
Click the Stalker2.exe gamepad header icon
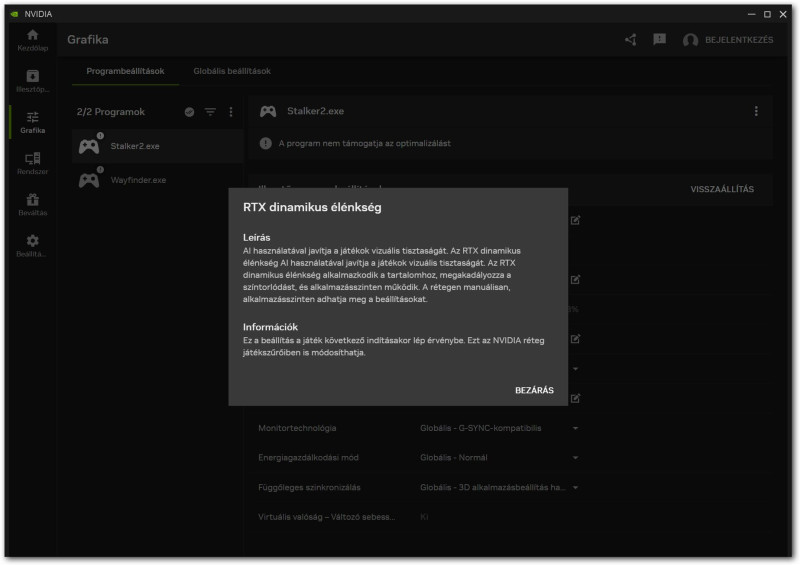pyautogui.click(x=268, y=111)
